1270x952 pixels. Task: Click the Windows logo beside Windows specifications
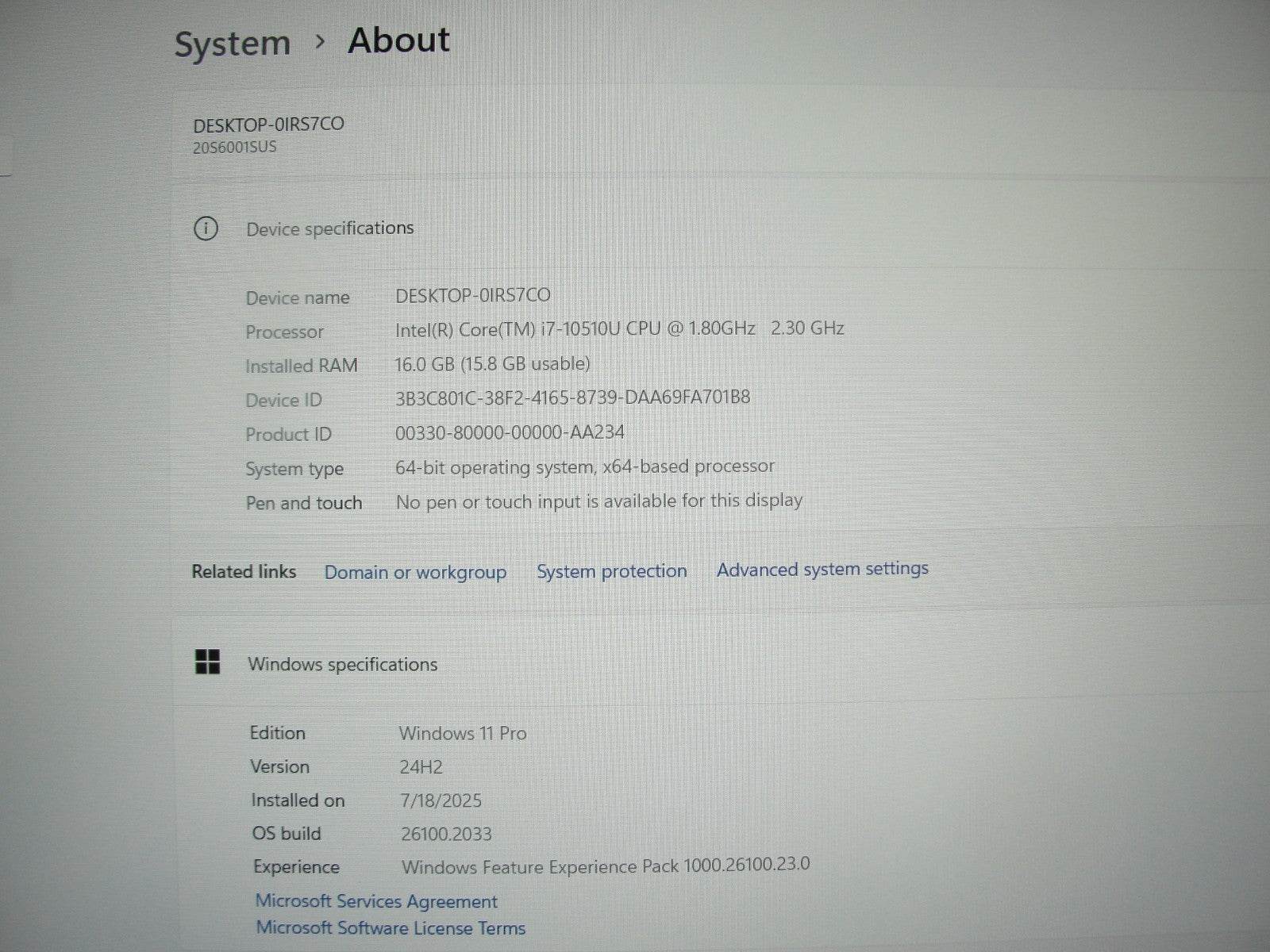click(x=209, y=663)
